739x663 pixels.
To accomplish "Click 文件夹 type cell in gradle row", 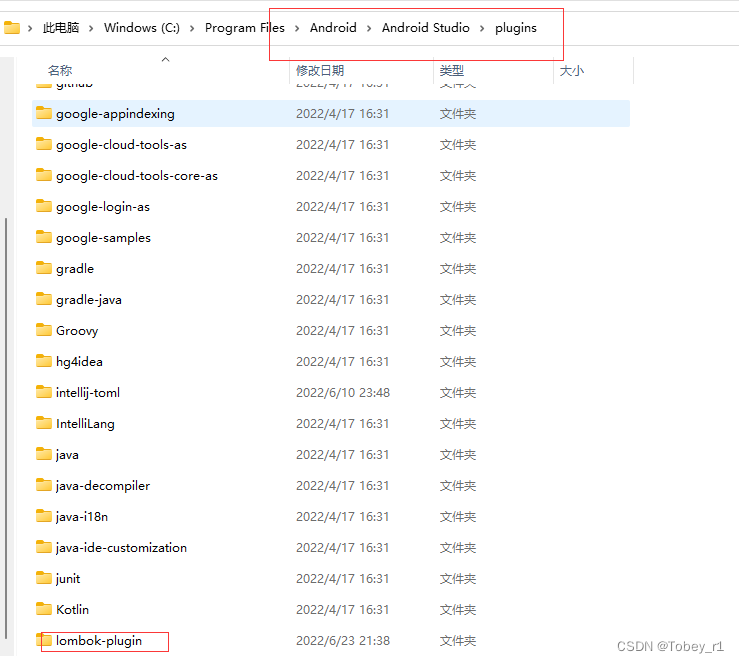I will point(458,269).
